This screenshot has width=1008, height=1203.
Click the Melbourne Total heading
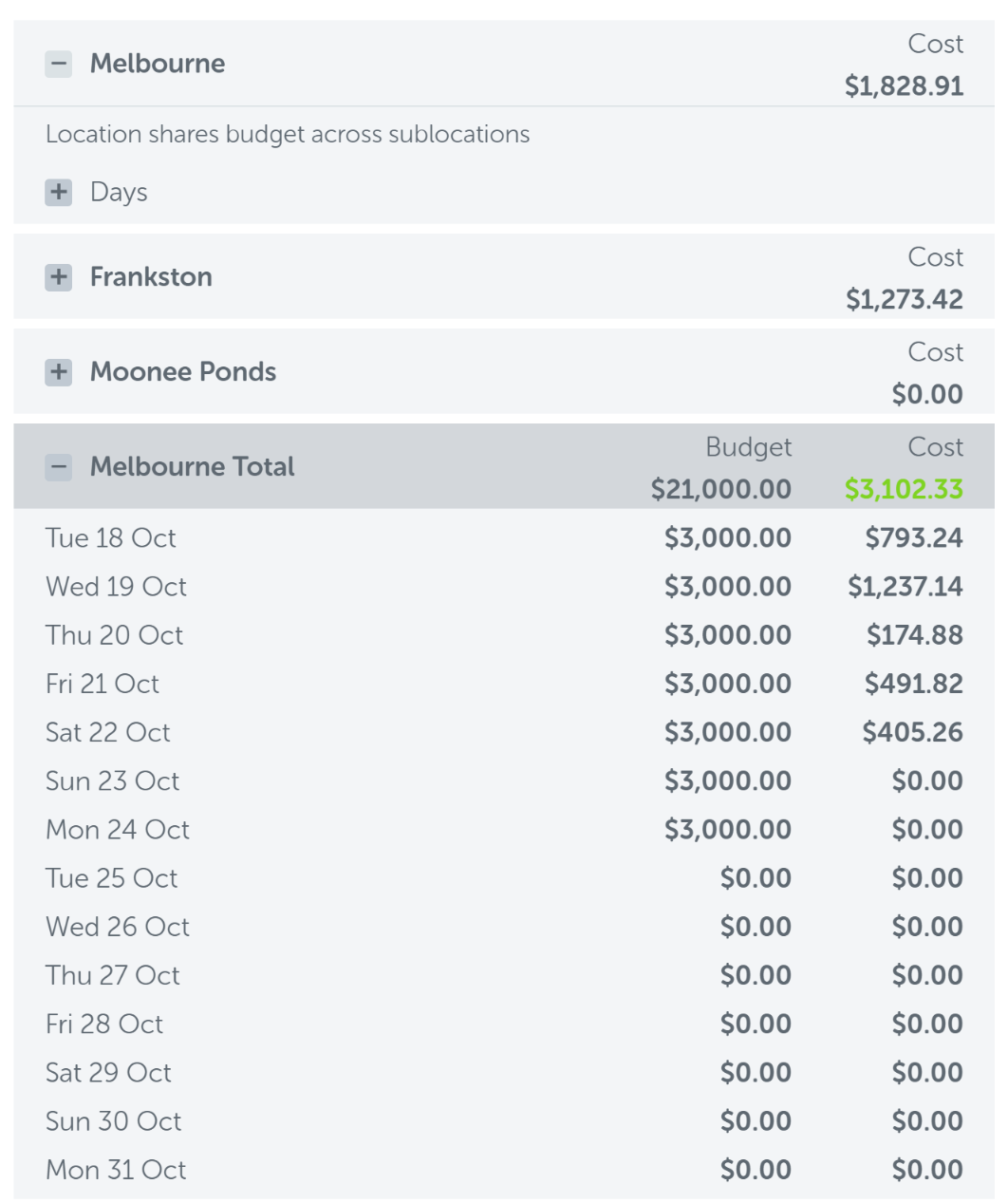(193, 467)
